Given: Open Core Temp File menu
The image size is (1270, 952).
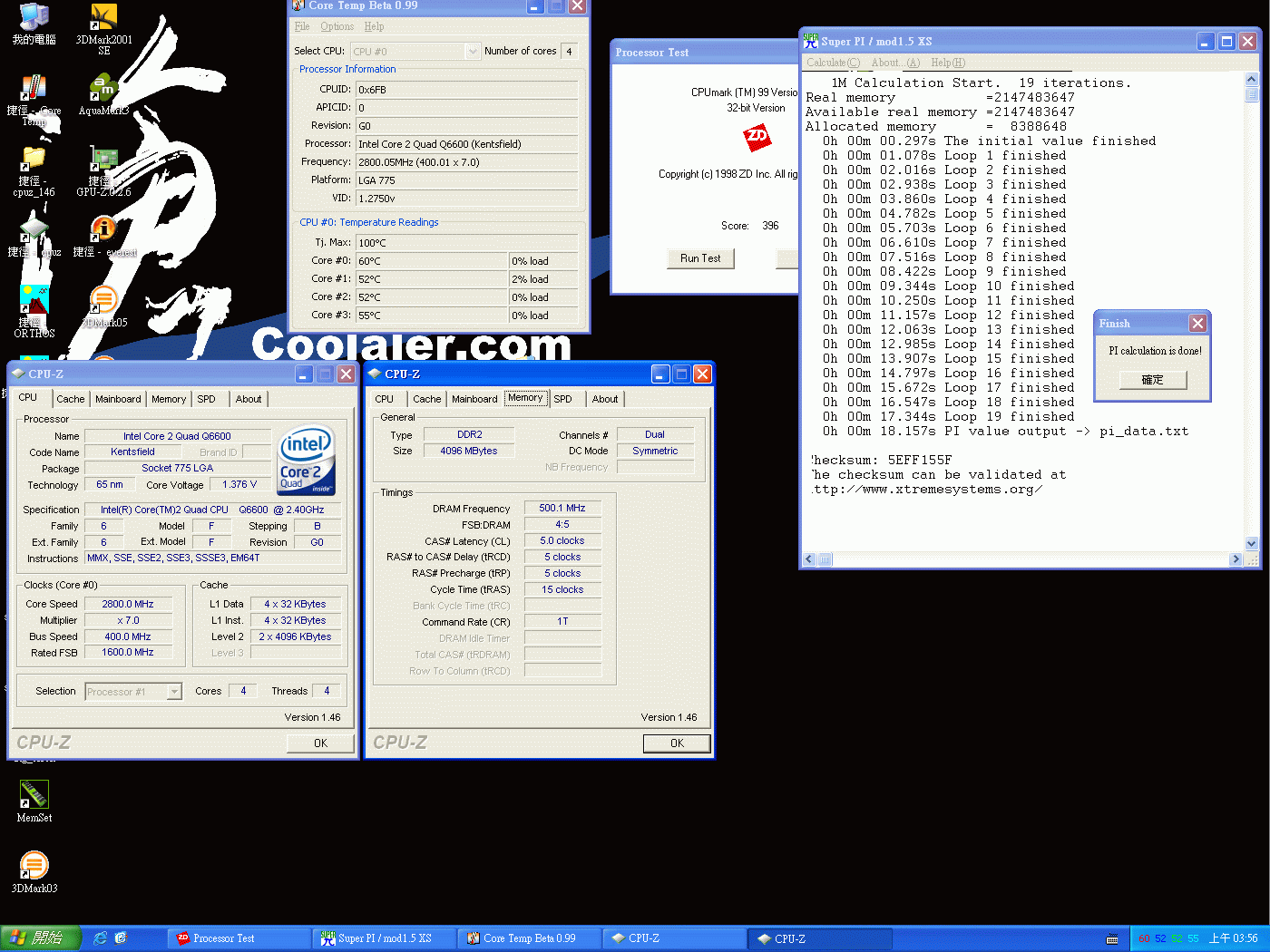Looking at the screenshot, I should [302, 26].
